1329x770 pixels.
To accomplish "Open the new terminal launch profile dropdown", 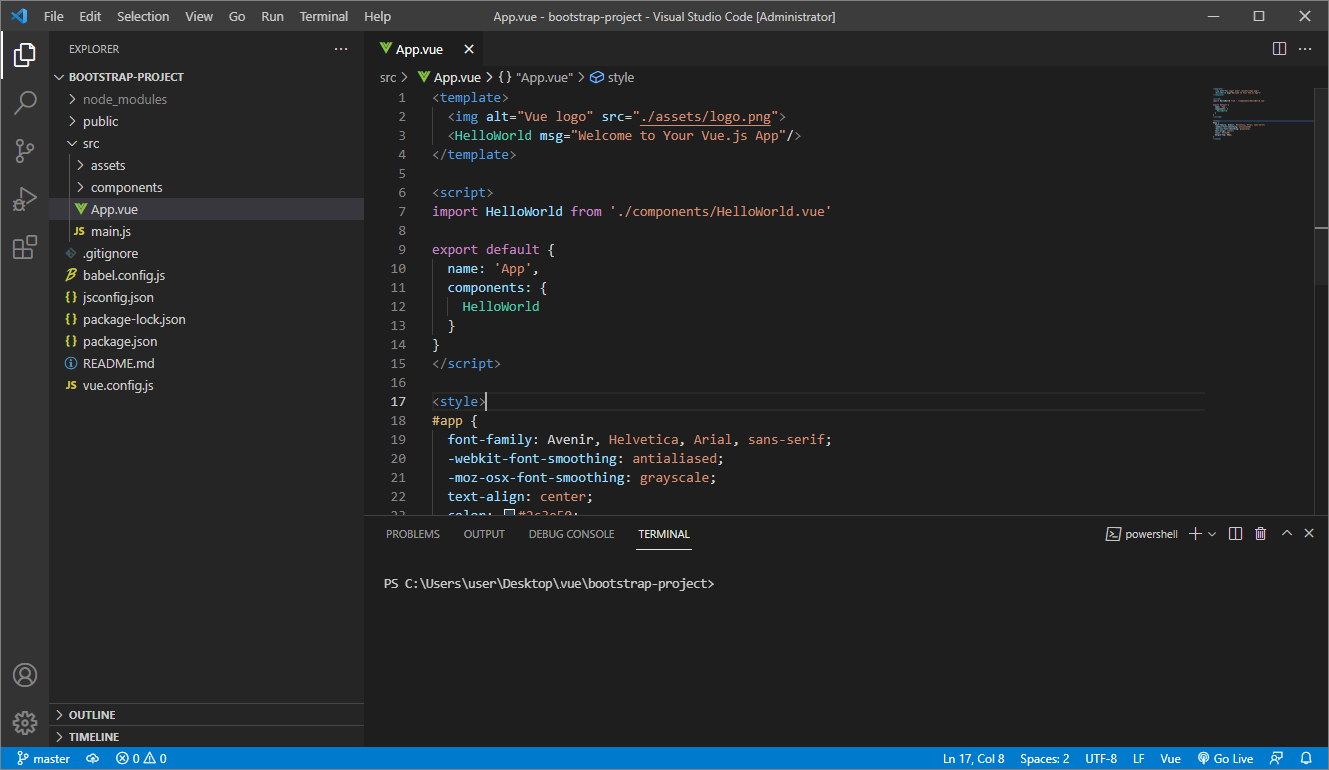I will [x=1212, y=534].
